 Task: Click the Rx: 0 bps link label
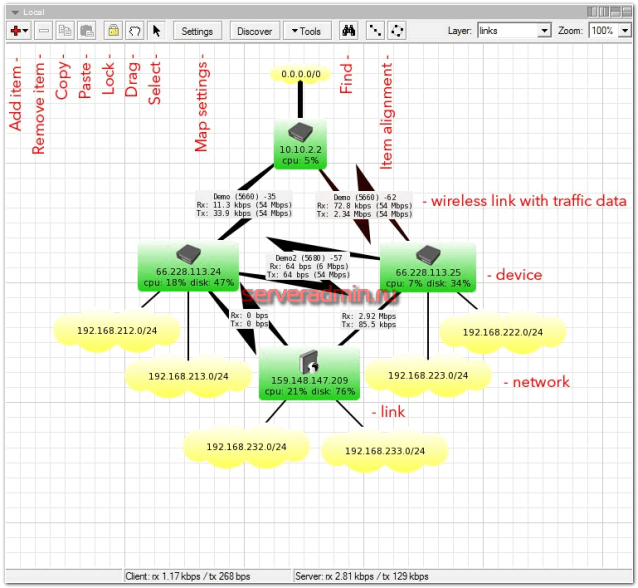click(249, 320)
